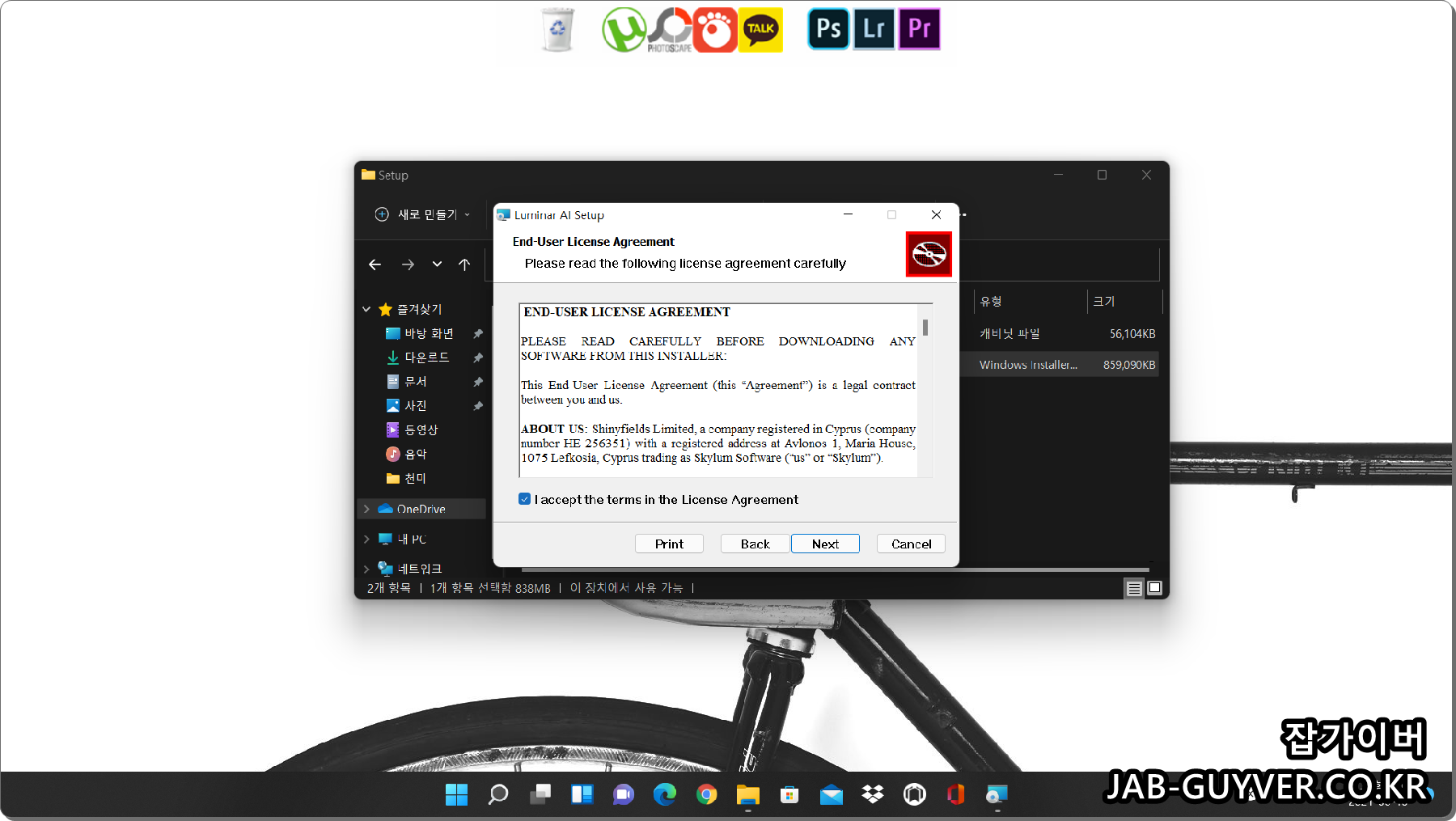
Task: Click the pin icon beside 다운로드
Action: tap(478, 358)
